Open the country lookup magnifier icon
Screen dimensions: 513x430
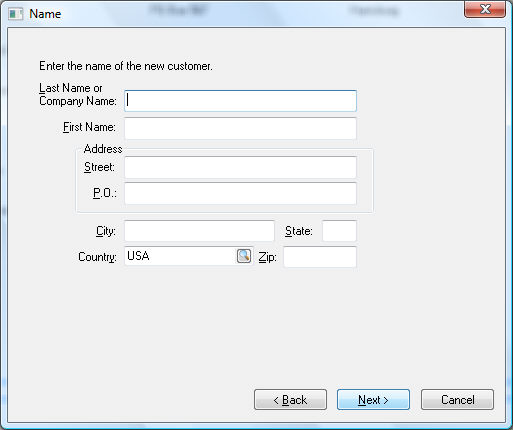244,256
